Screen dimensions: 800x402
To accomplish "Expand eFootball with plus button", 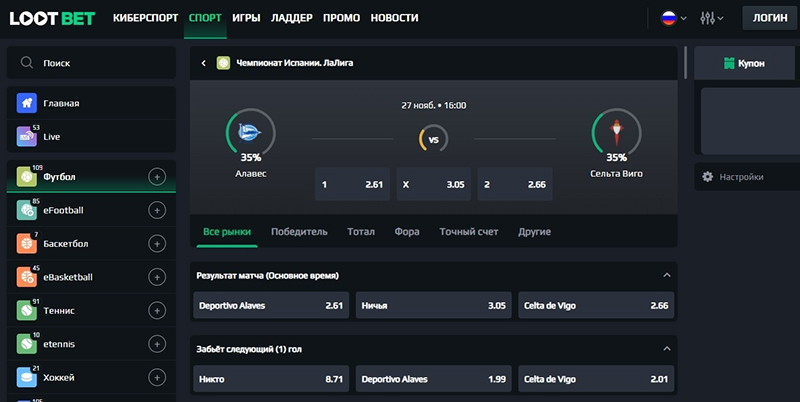I will click(x=157, y=210).
